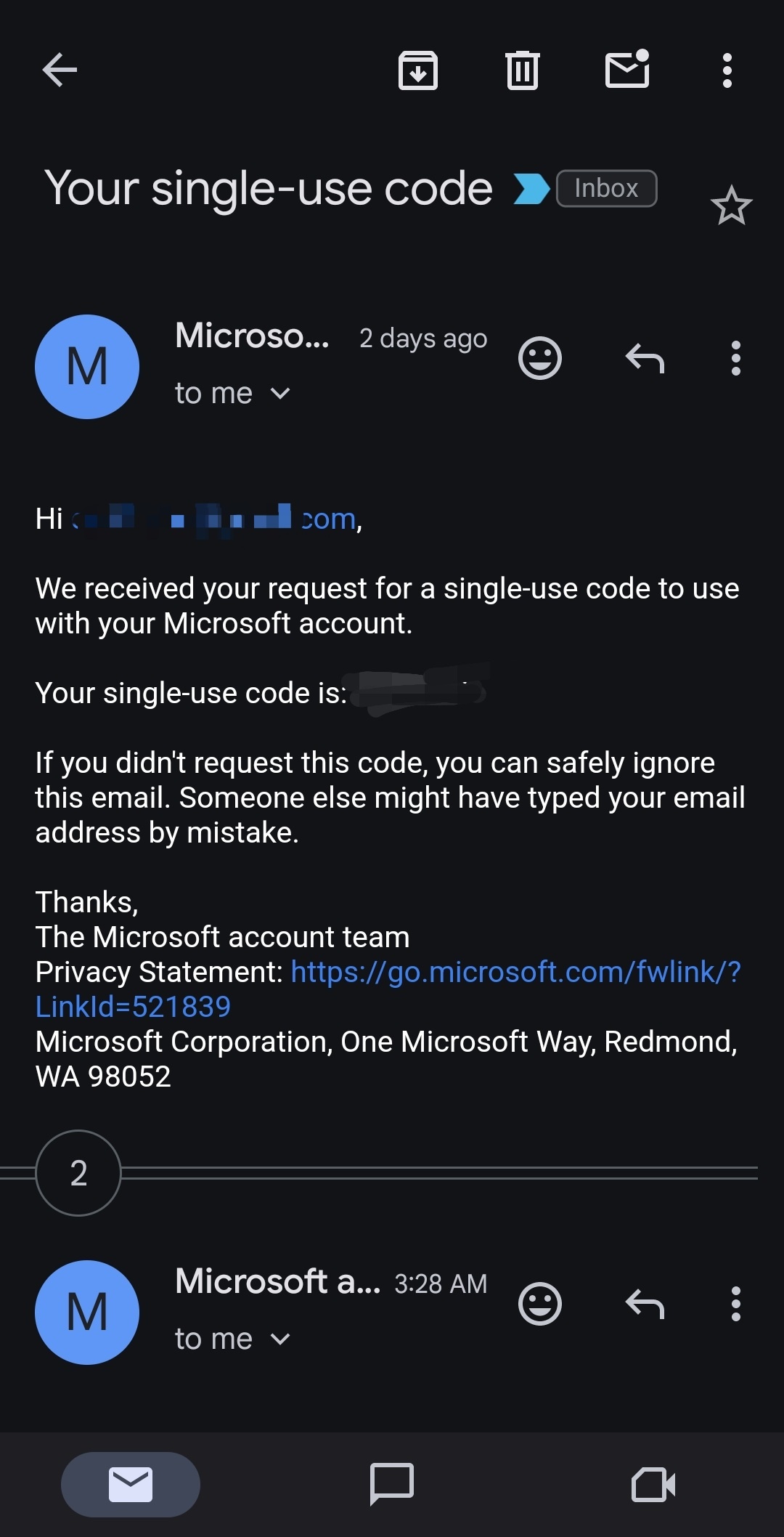Screen dimensions: 784x1537
Task: Delete the email with trash icon
Action: pos(522,70)
